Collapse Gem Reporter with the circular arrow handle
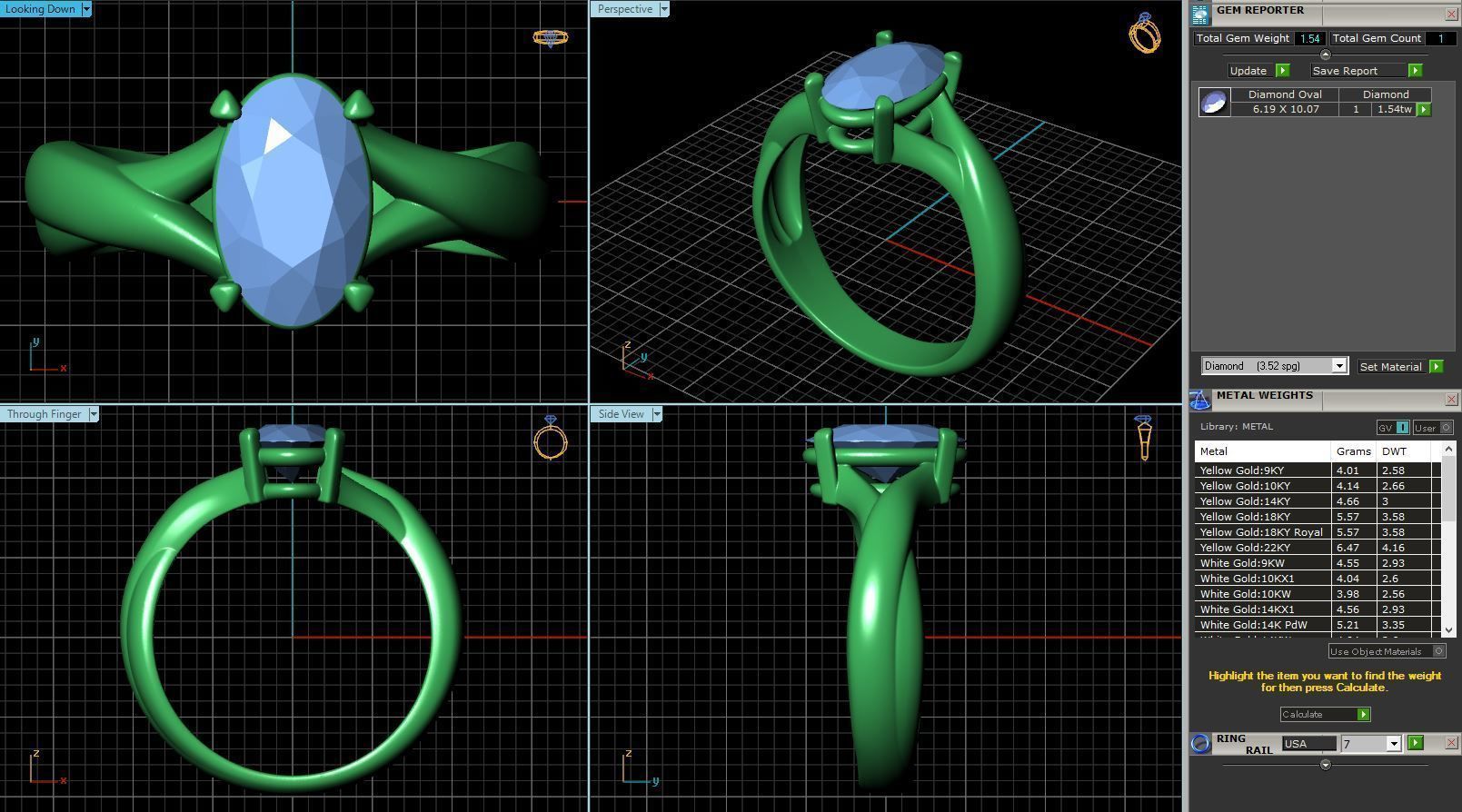The width and height of the screenshot is (1462, 812). tap(1325, 54)
